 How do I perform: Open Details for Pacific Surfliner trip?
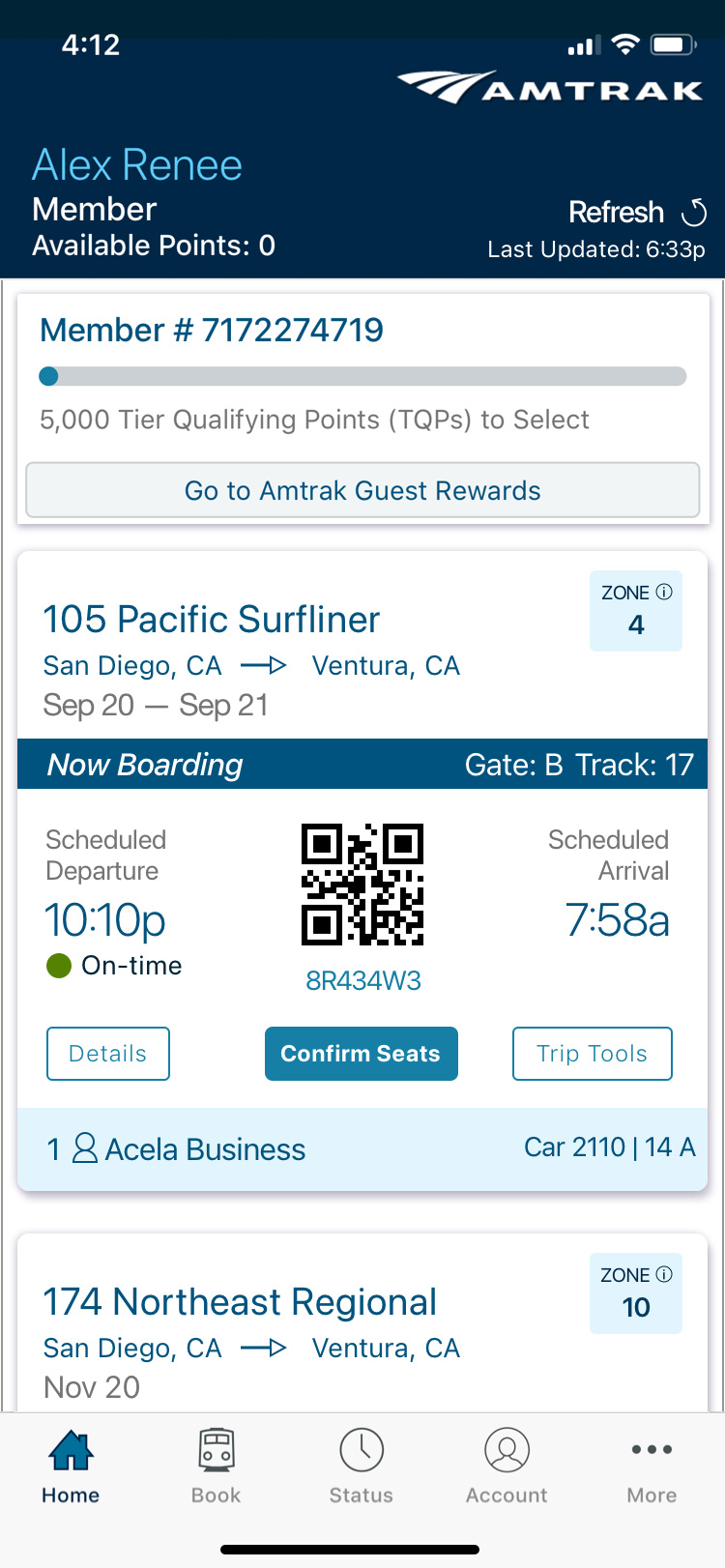coord(108,1054)
